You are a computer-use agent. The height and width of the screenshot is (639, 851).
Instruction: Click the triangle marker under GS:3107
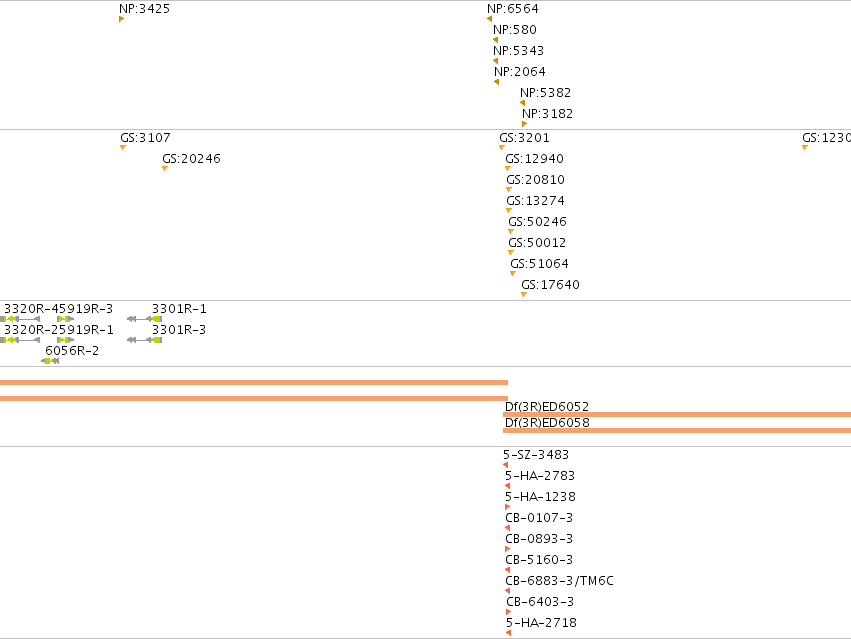[x=123, y=148]
